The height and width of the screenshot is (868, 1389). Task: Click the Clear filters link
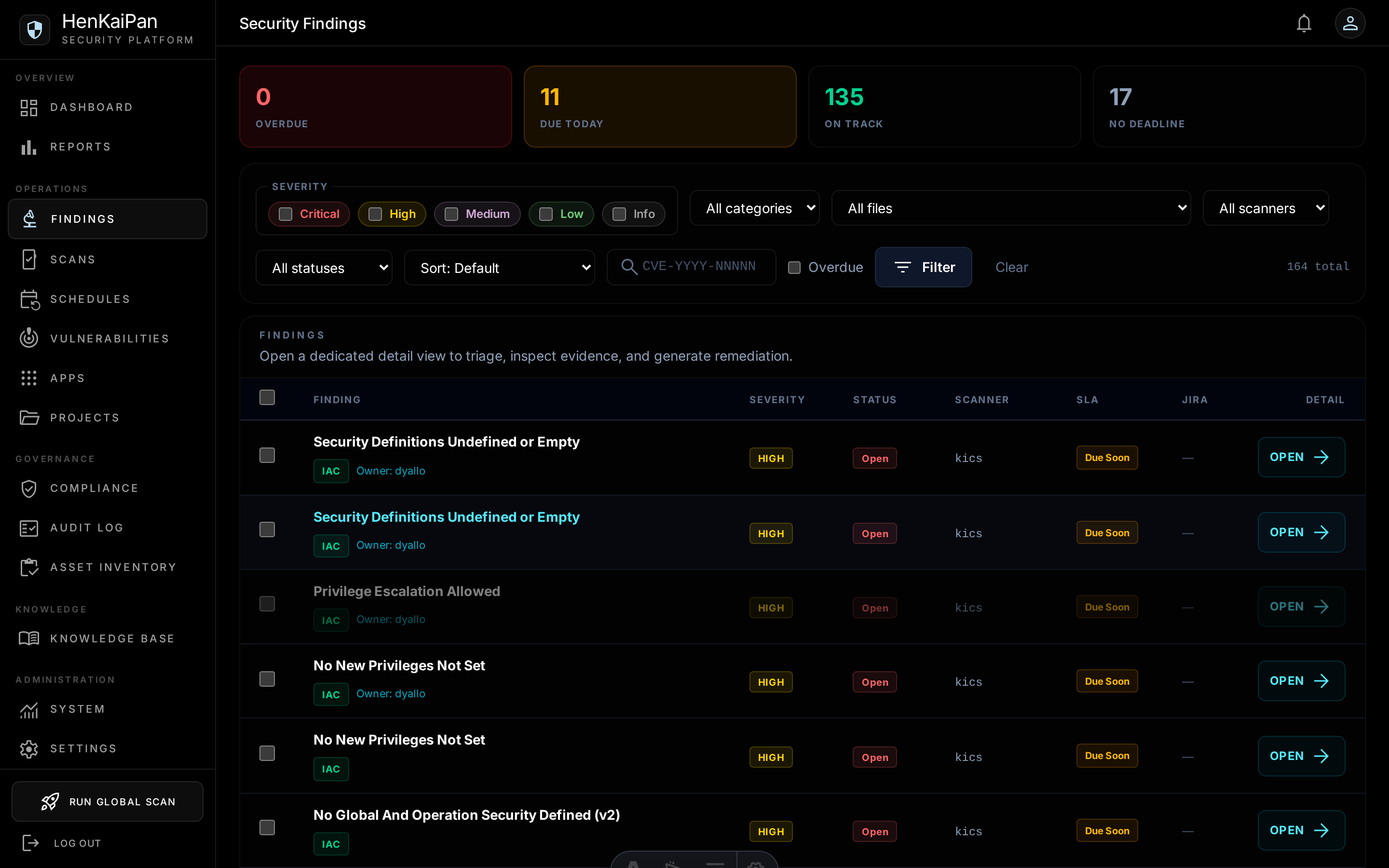[x=1011, y=268]
